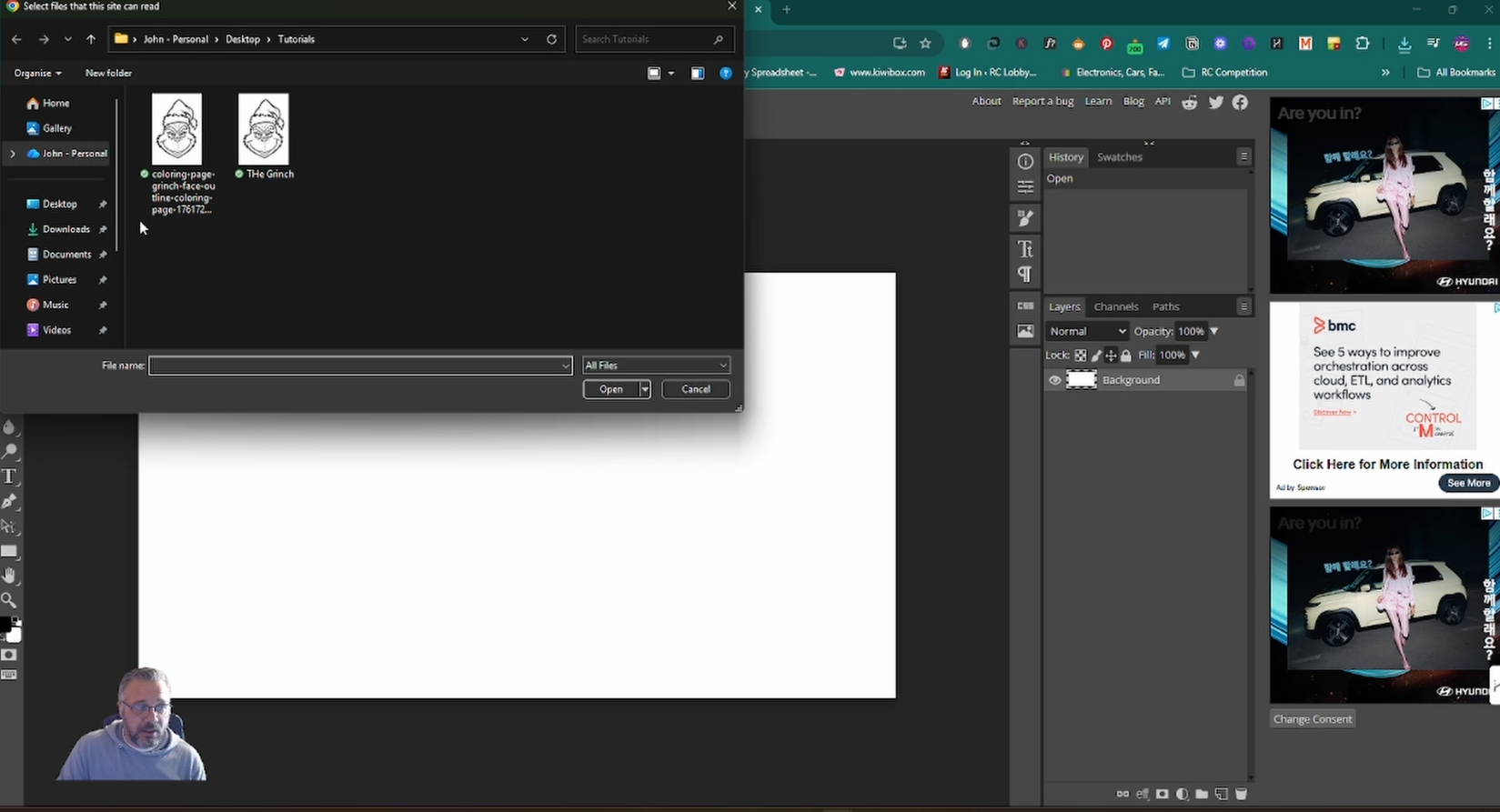The width and height of the screenshot is (1500, 812).
Task: Open the arrow next to the Open button
Action: (x=644, y=389)
